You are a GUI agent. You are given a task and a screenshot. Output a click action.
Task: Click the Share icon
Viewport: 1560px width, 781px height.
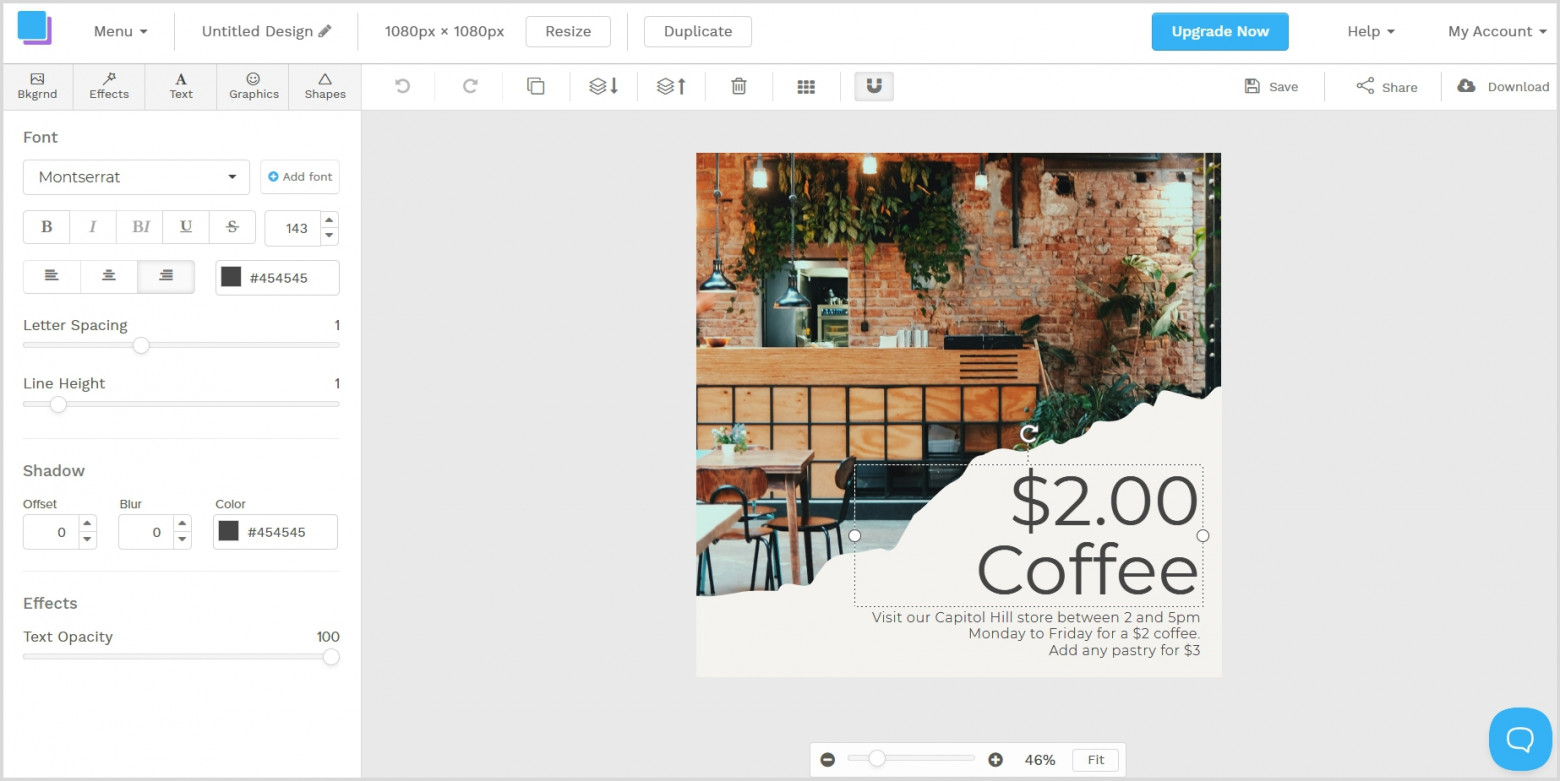[1365, 86]
